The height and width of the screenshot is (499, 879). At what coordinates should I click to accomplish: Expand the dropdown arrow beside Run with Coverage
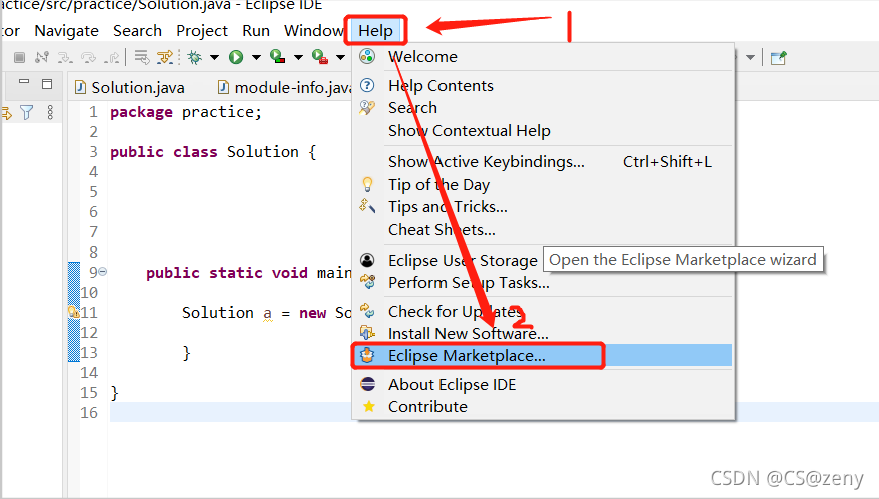[x=297, y=57]
